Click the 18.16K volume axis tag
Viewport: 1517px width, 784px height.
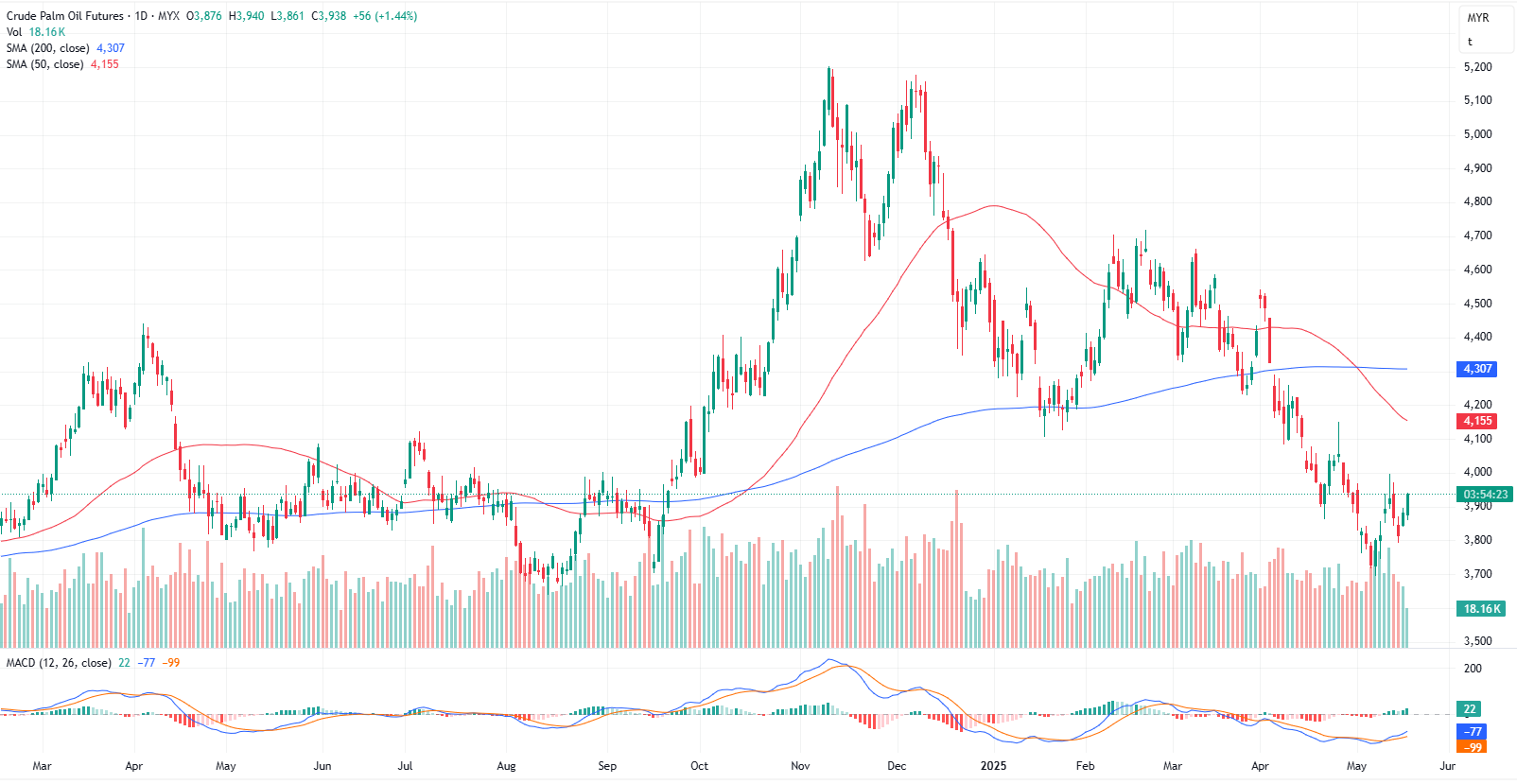click(1482, 609)
